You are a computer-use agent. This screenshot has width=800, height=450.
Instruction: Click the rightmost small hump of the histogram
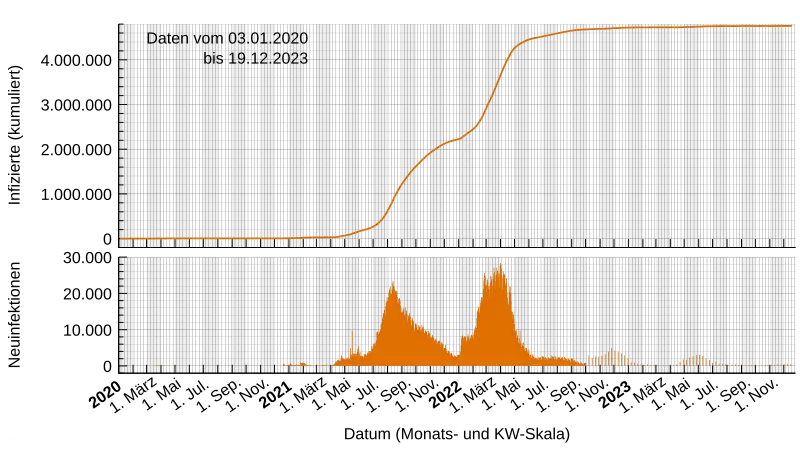point(694,360)
